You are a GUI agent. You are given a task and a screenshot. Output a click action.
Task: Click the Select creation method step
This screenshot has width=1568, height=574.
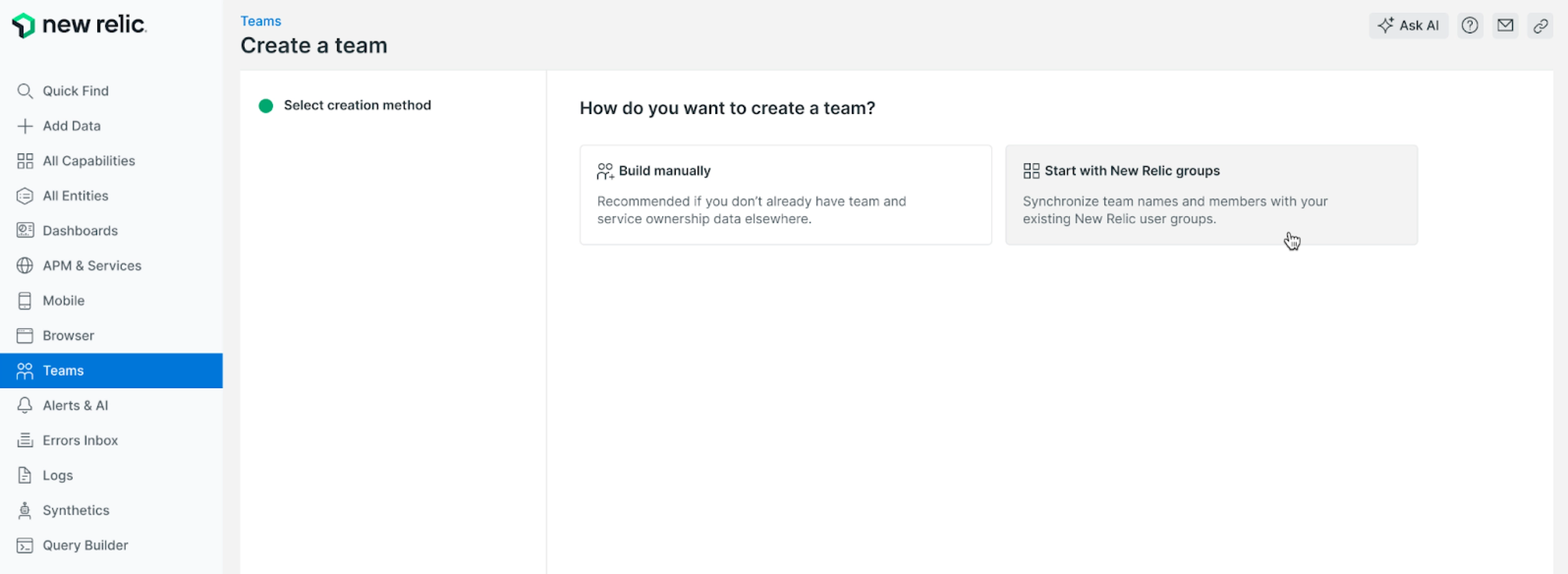pyautogui.click(x=357, y=105)
